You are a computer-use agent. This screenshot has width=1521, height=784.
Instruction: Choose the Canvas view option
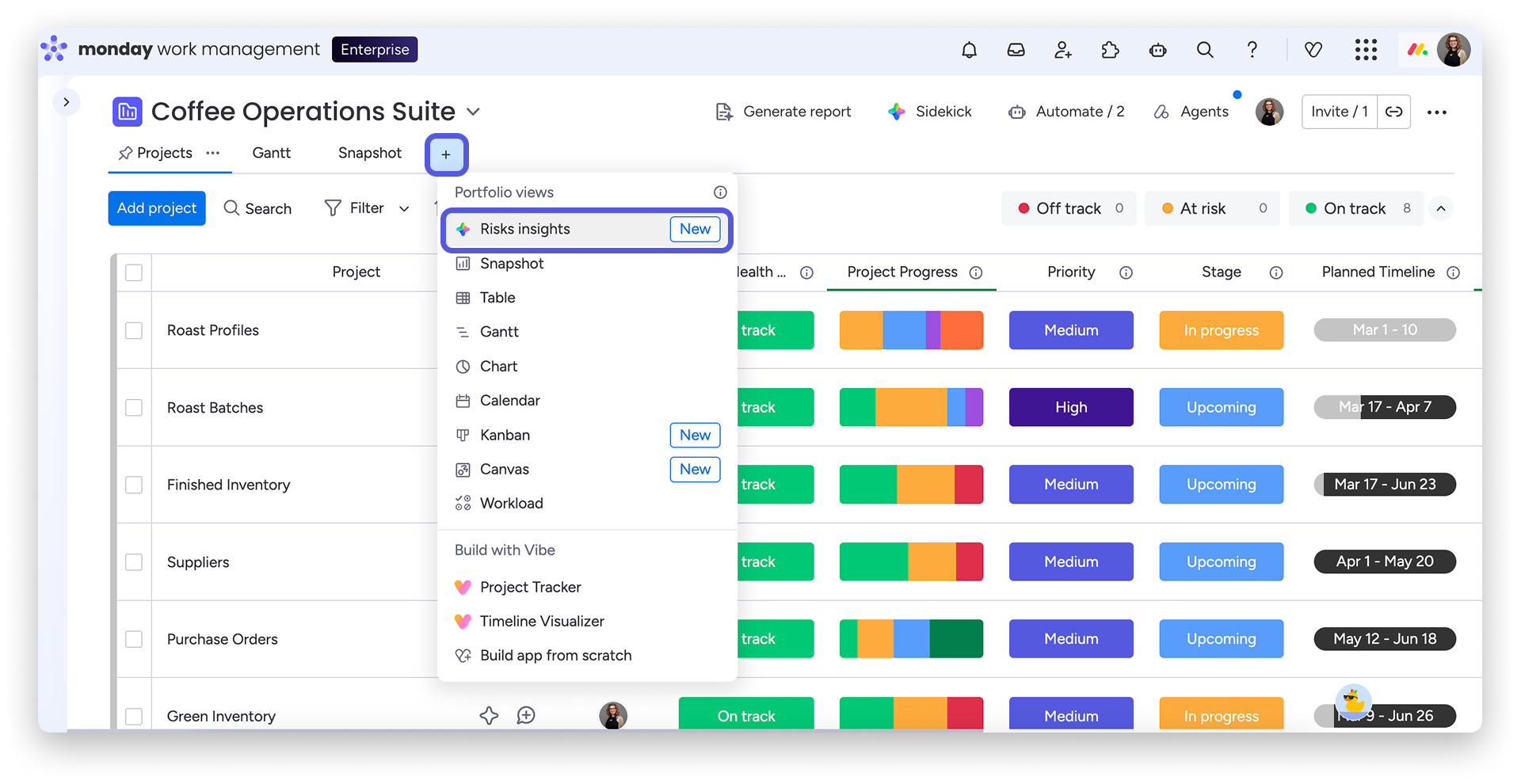[x=587, y=470]
